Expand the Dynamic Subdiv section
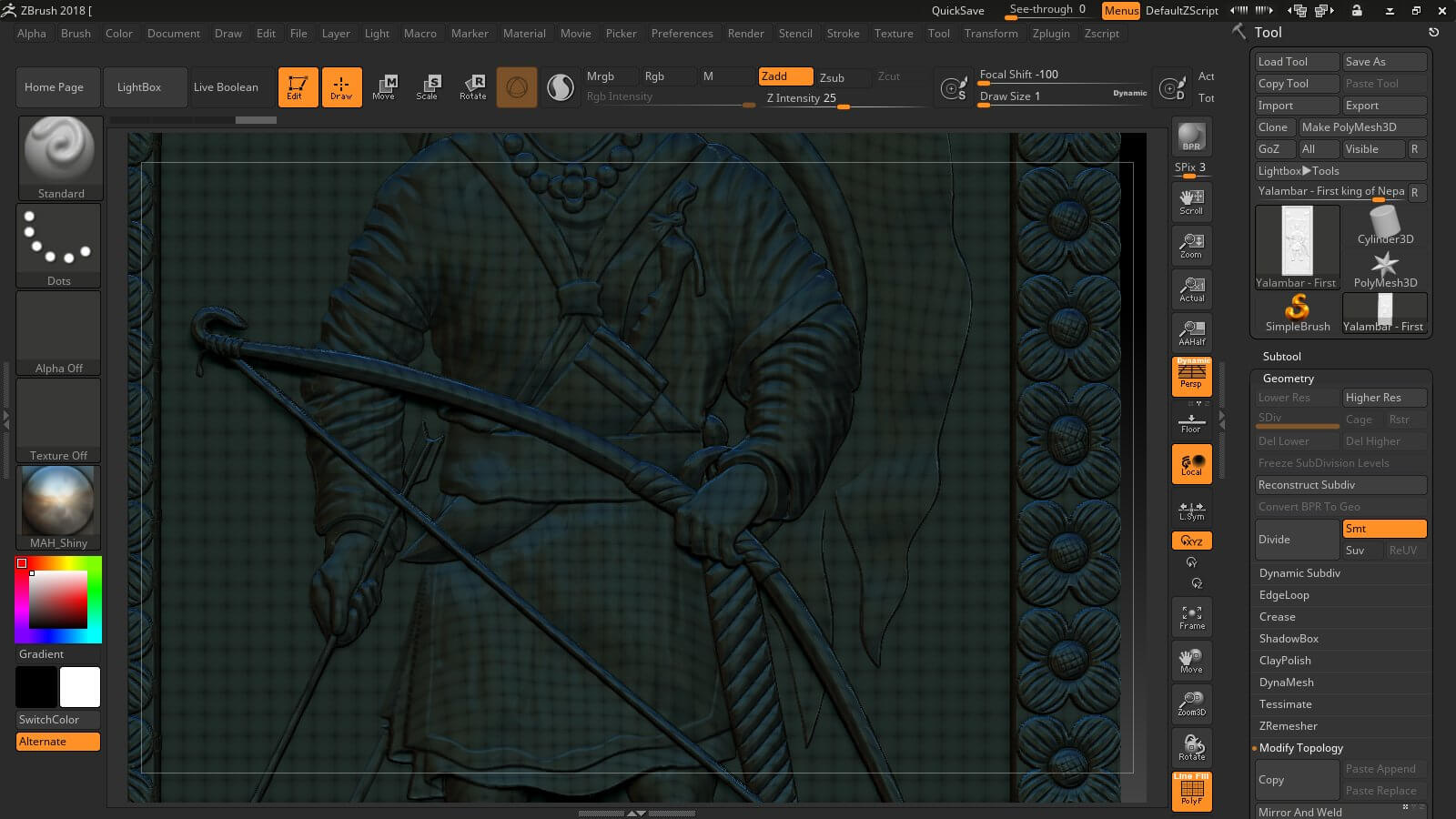This screenshot has height=819, width=1456. pos(1299,573)
